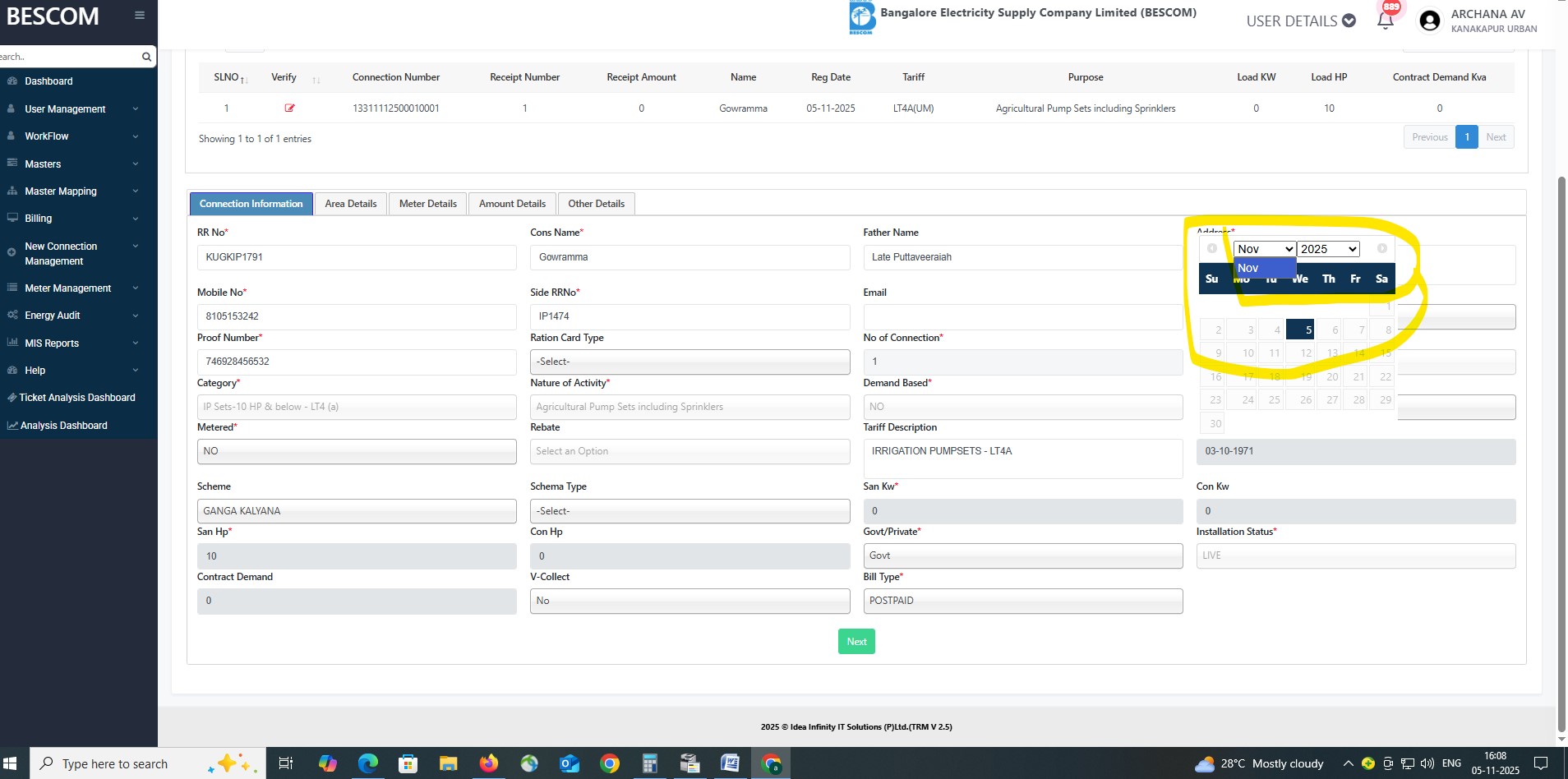Viewport: 1568px width, 779px height.
Task: Select day 5 in the calendar
Action: [1300, 330]
